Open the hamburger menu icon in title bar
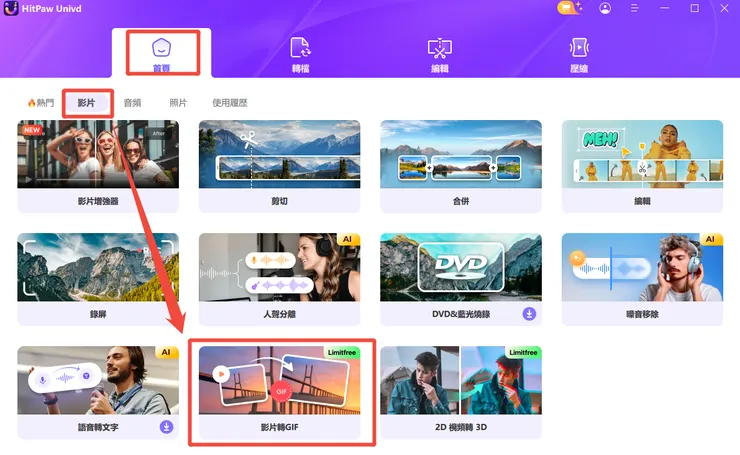The width and height of the screenshot is (740, 455). 634,8
